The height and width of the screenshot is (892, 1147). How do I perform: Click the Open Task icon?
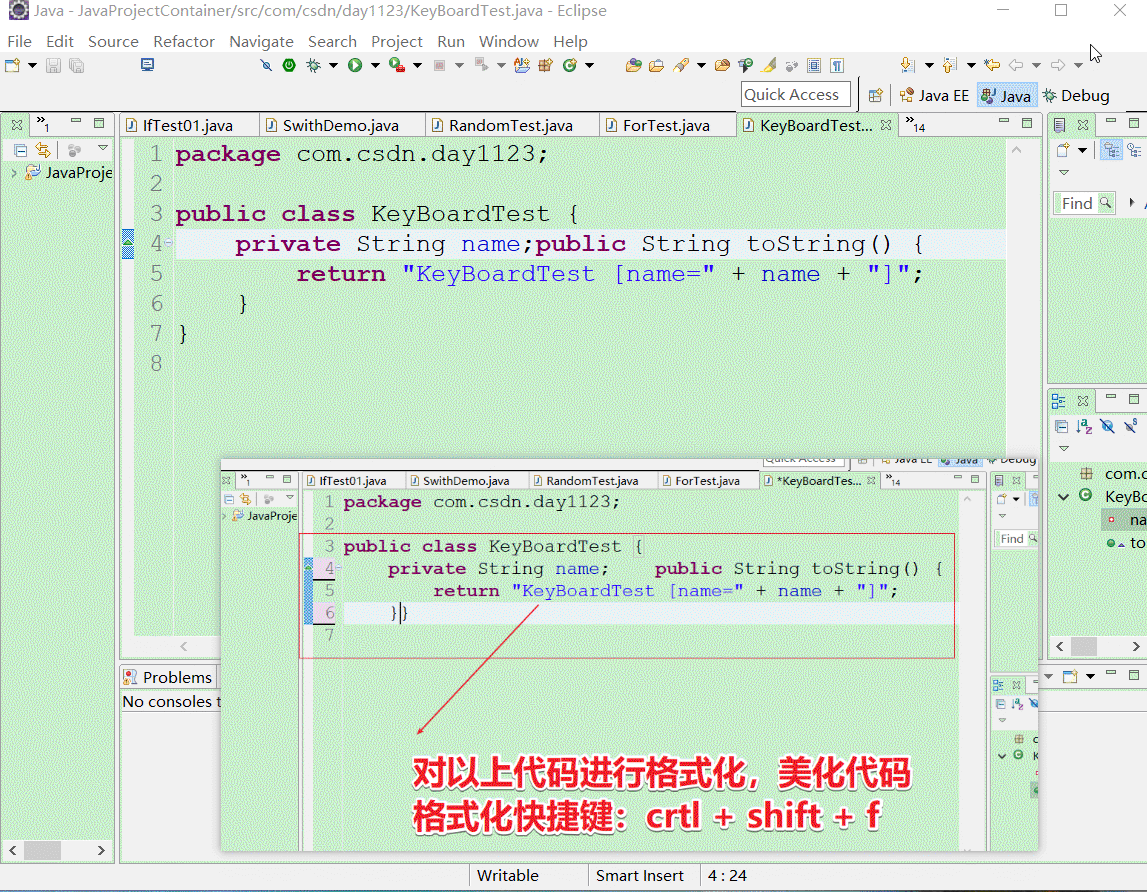(x=656, y=65)
